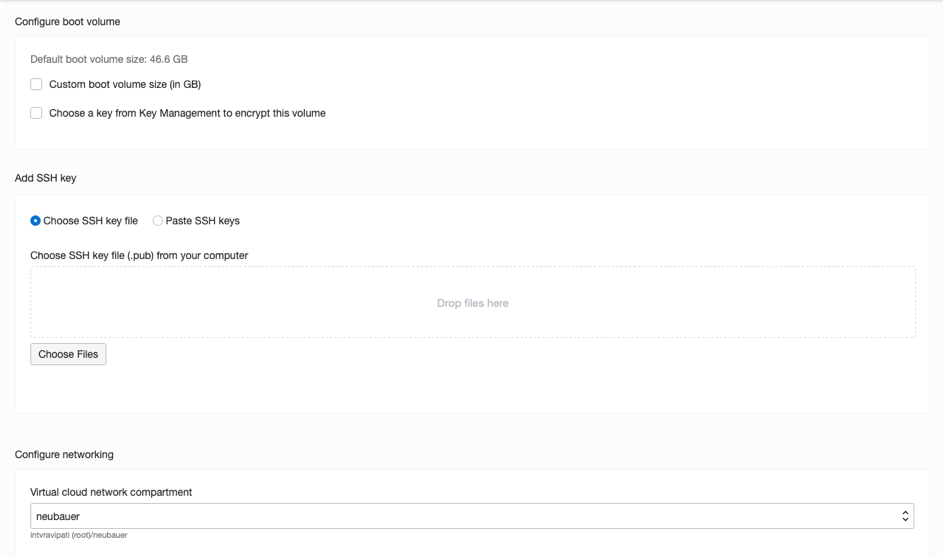Click the 'Choose SSH key file (.pub) from your computer' label
Screen dimensions: 943x558
[139, 255]
